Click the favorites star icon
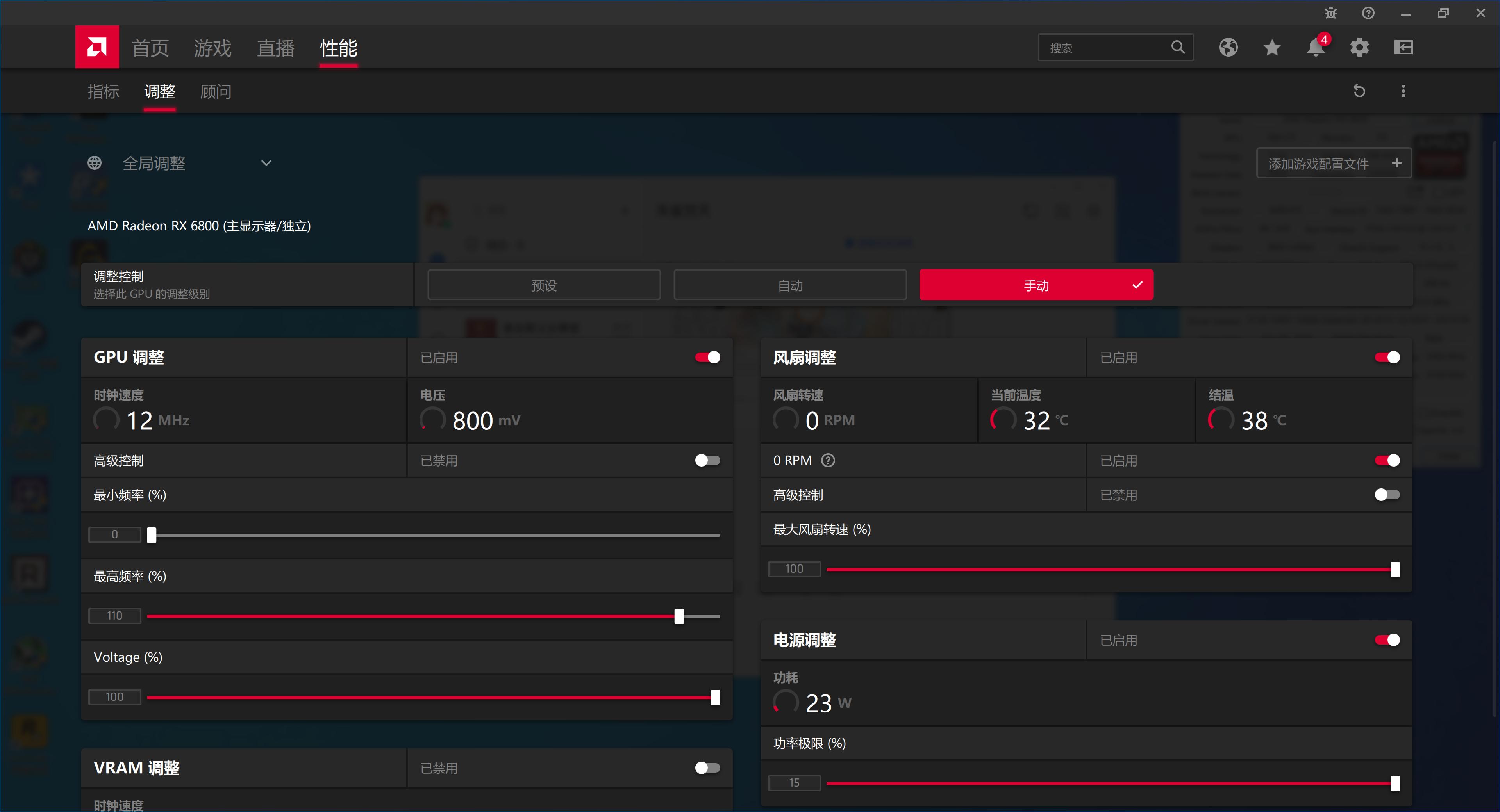Image resolution: width=1500 pixels, height=812 pixels. pyautogui.click(x=1272, y=48)
